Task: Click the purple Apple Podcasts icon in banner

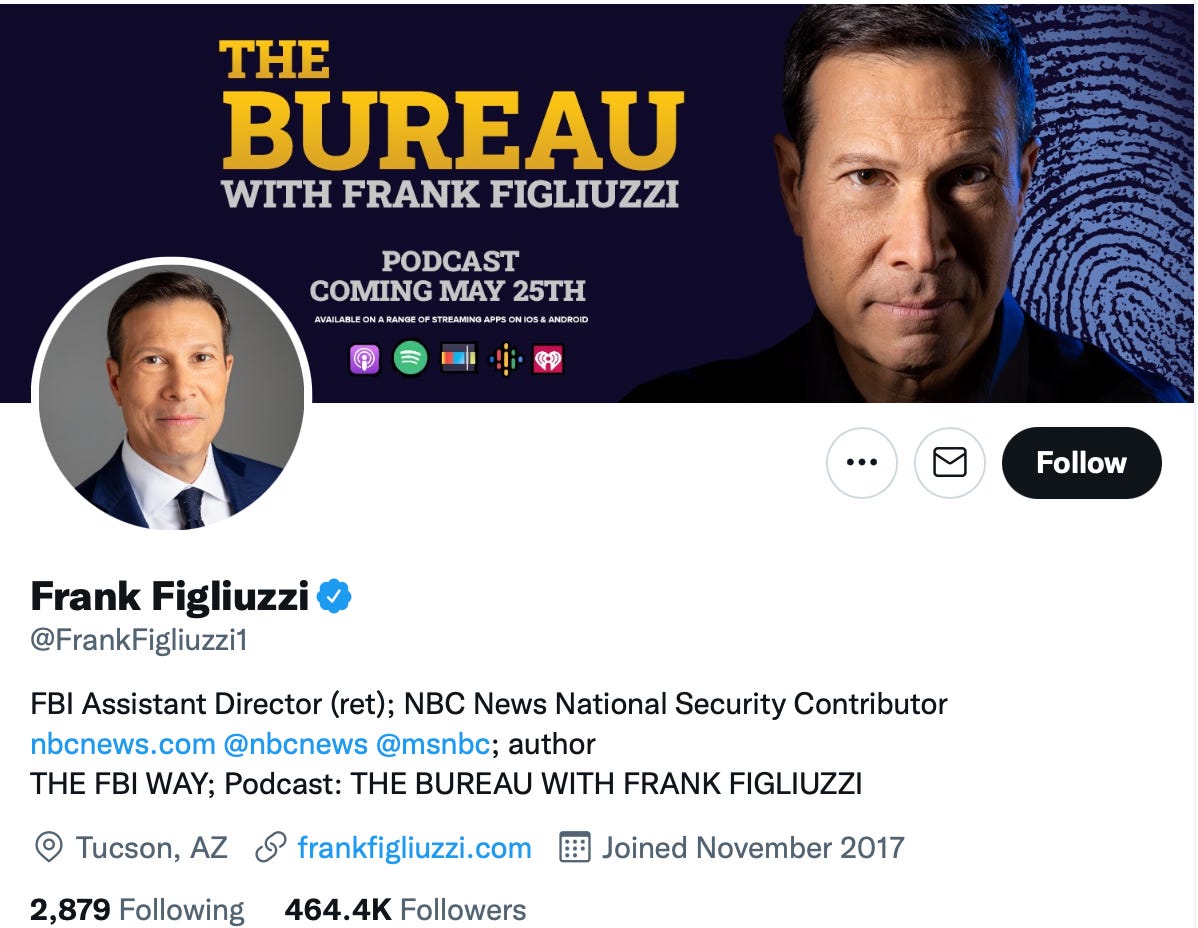Action: click(364, 358)
